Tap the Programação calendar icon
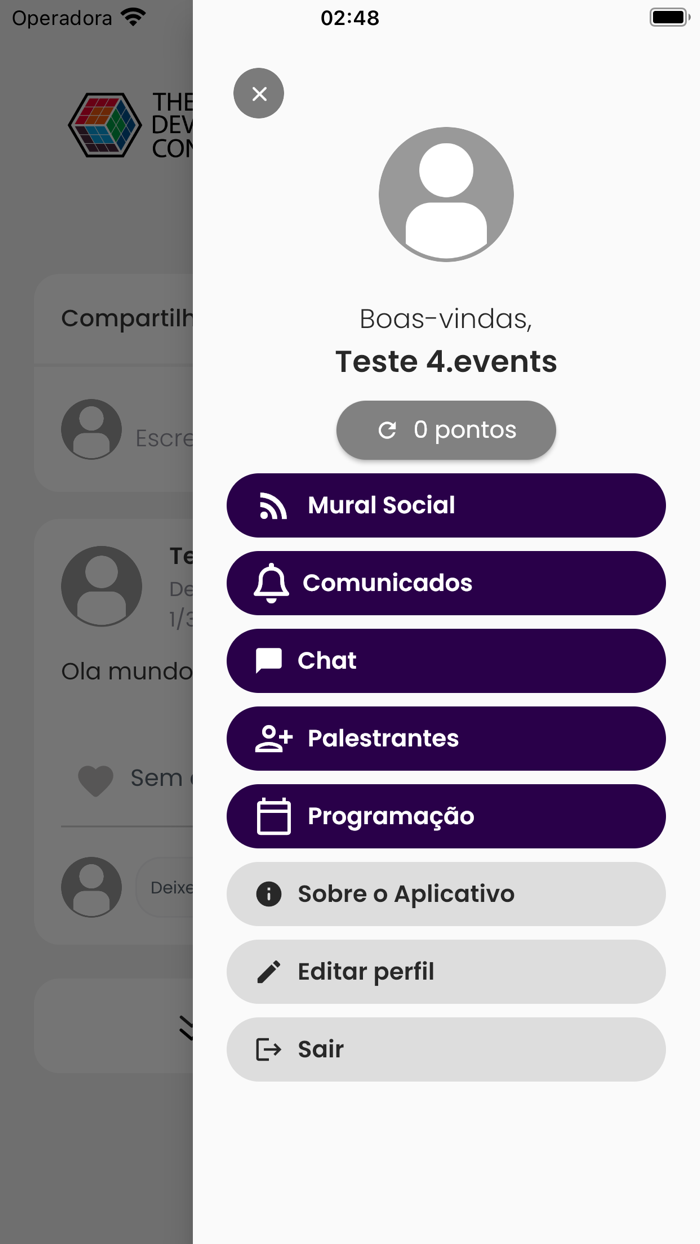 point(273,817)
